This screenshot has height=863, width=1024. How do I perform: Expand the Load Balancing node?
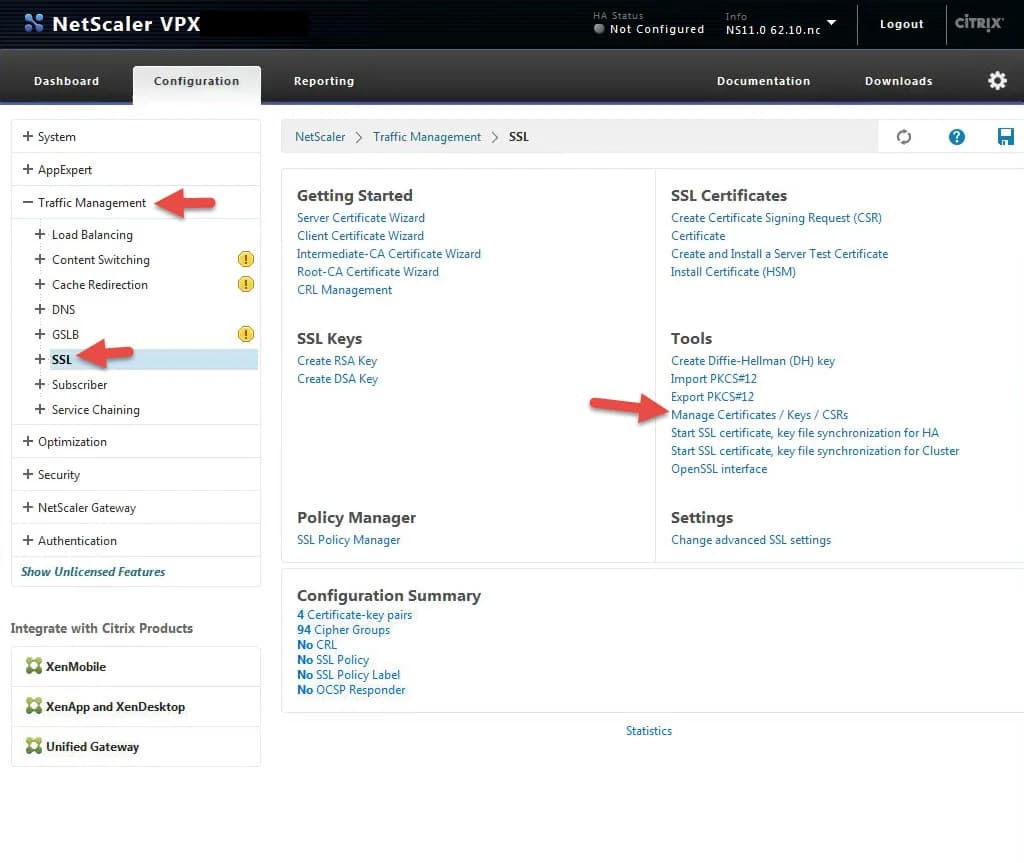(40, 234)
